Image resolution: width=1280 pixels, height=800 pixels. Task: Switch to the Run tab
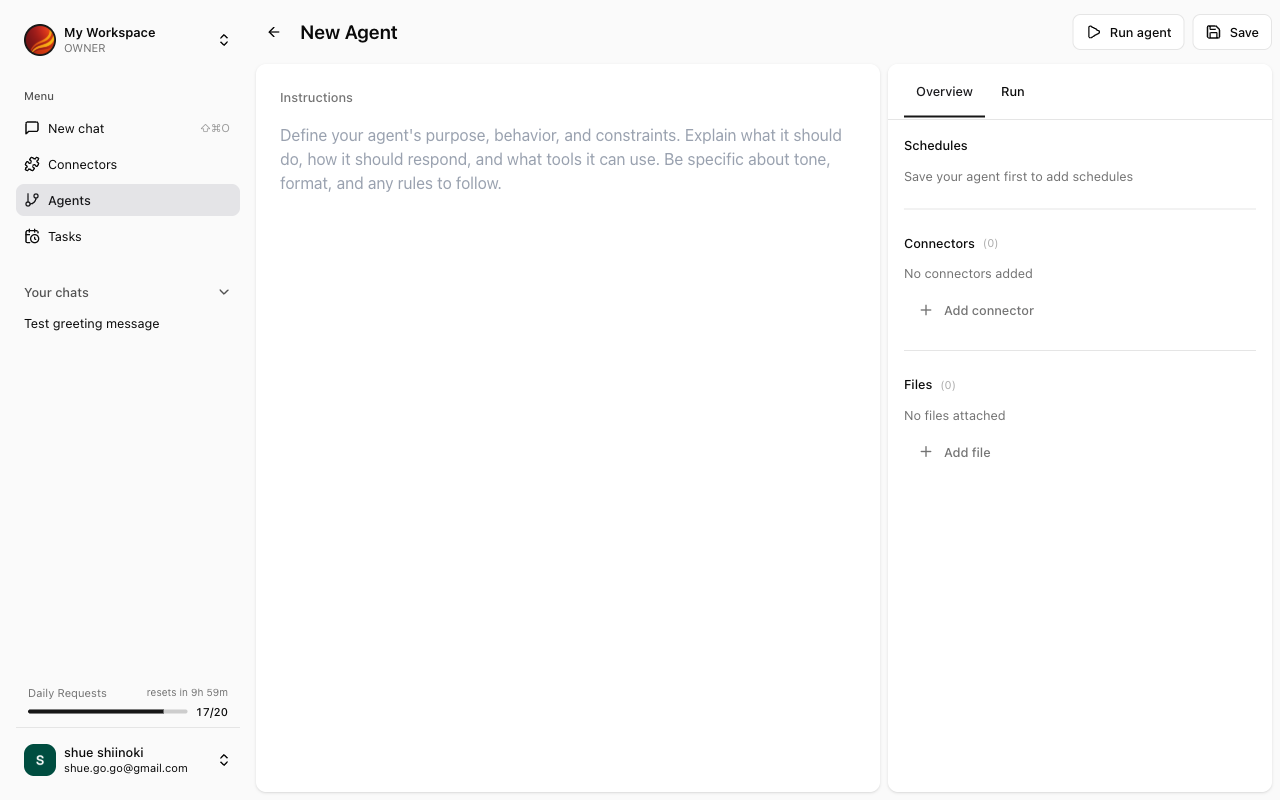click(1012, 91)
